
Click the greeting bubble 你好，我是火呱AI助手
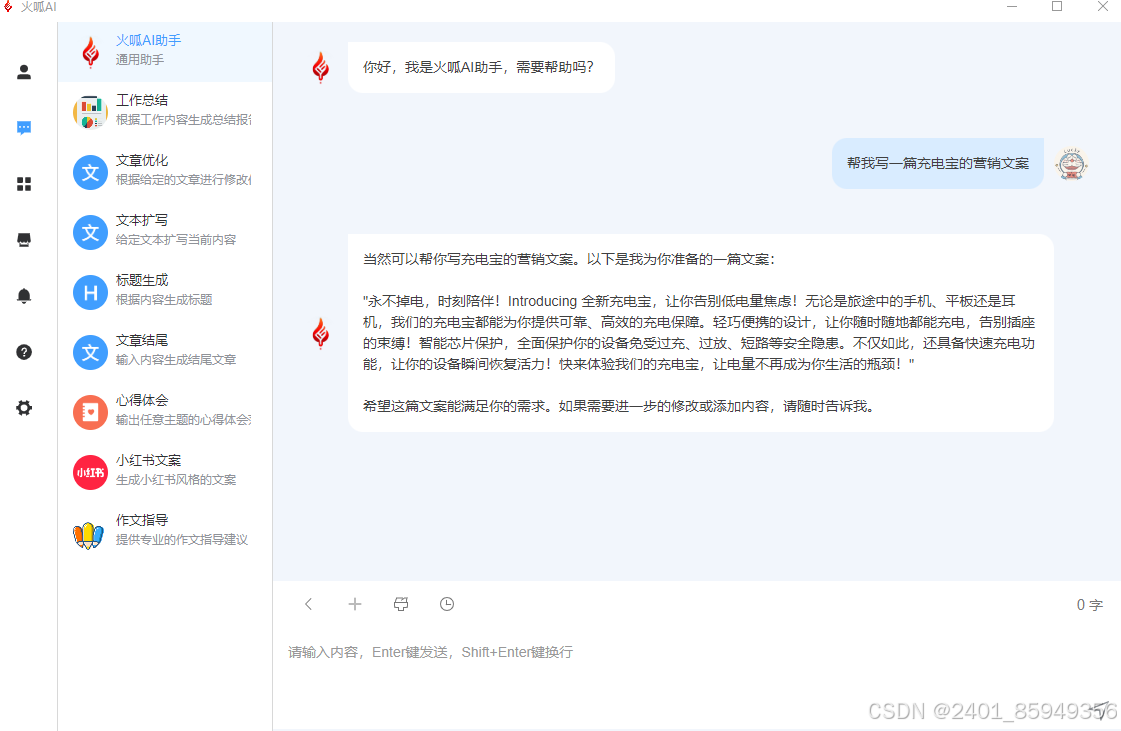pyautogui.click(x=481, y=67)
